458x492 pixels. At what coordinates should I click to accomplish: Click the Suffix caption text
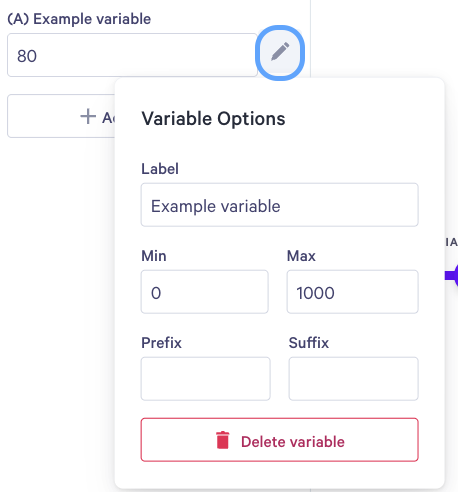pyautogui.click(x=309, y=343)
